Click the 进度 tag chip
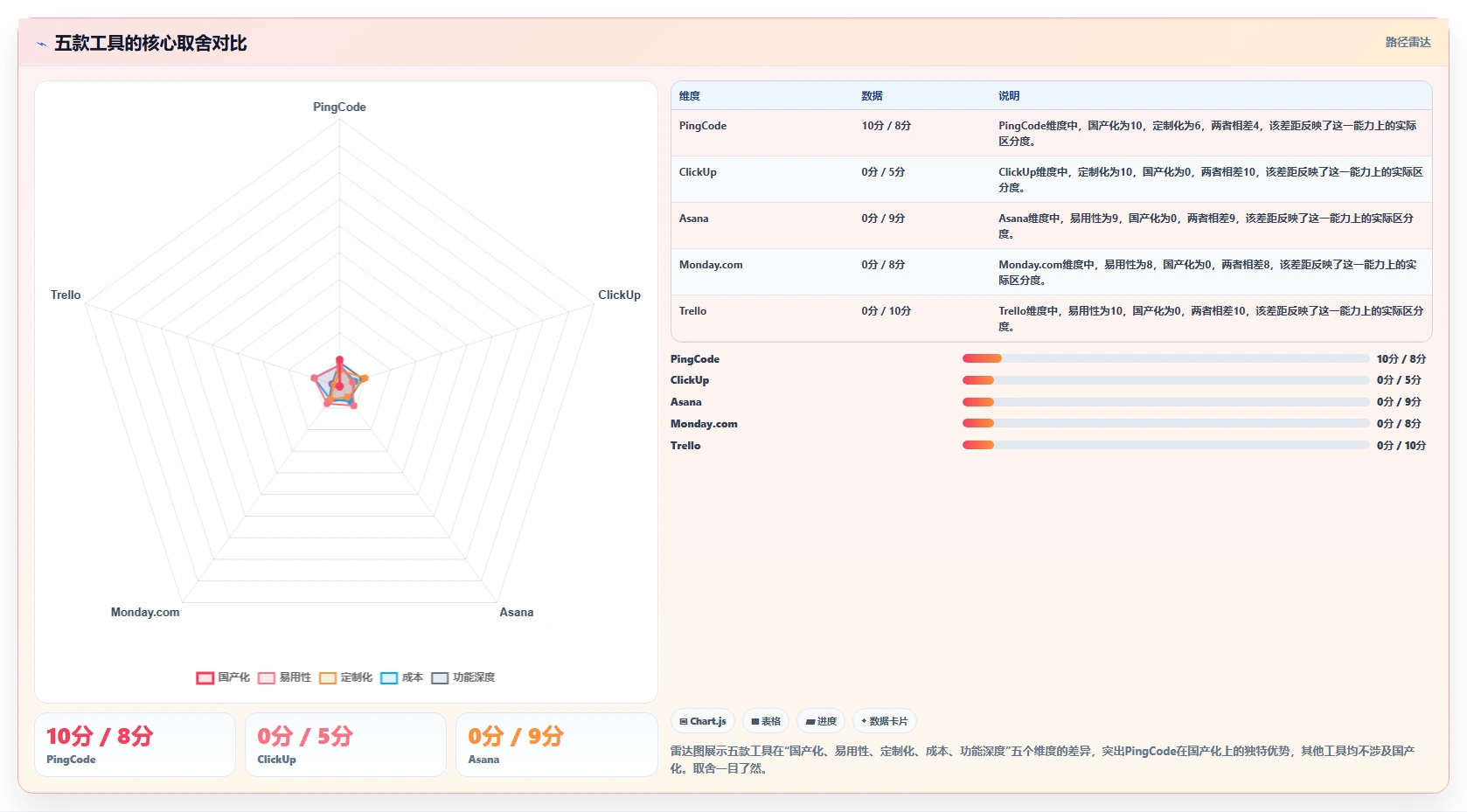The width and height of the screenshot is (1467, 812). click(x=821, y=721)
